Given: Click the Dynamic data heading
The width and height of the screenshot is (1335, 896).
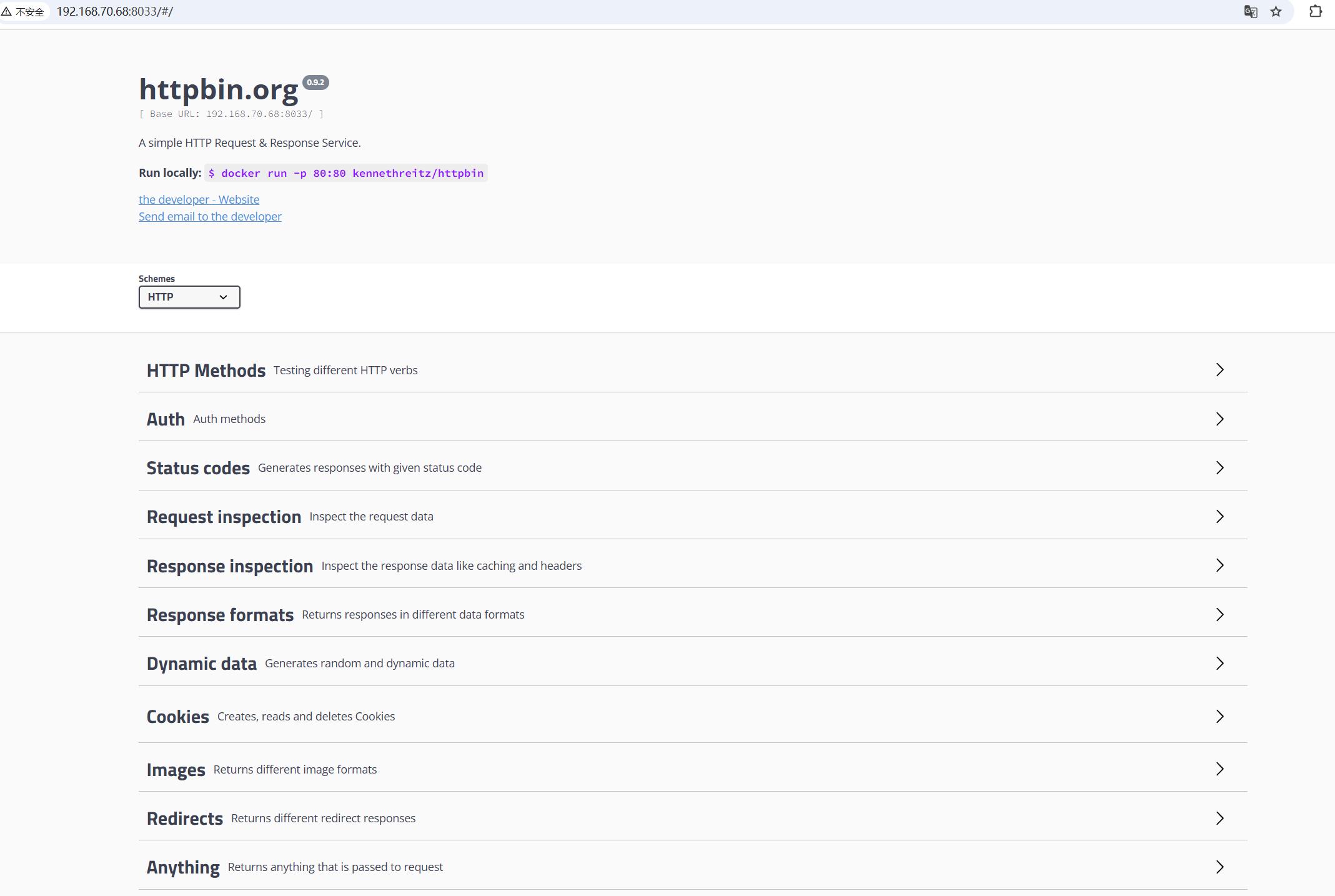Looking at the screenshot, I should pos(202,664).
